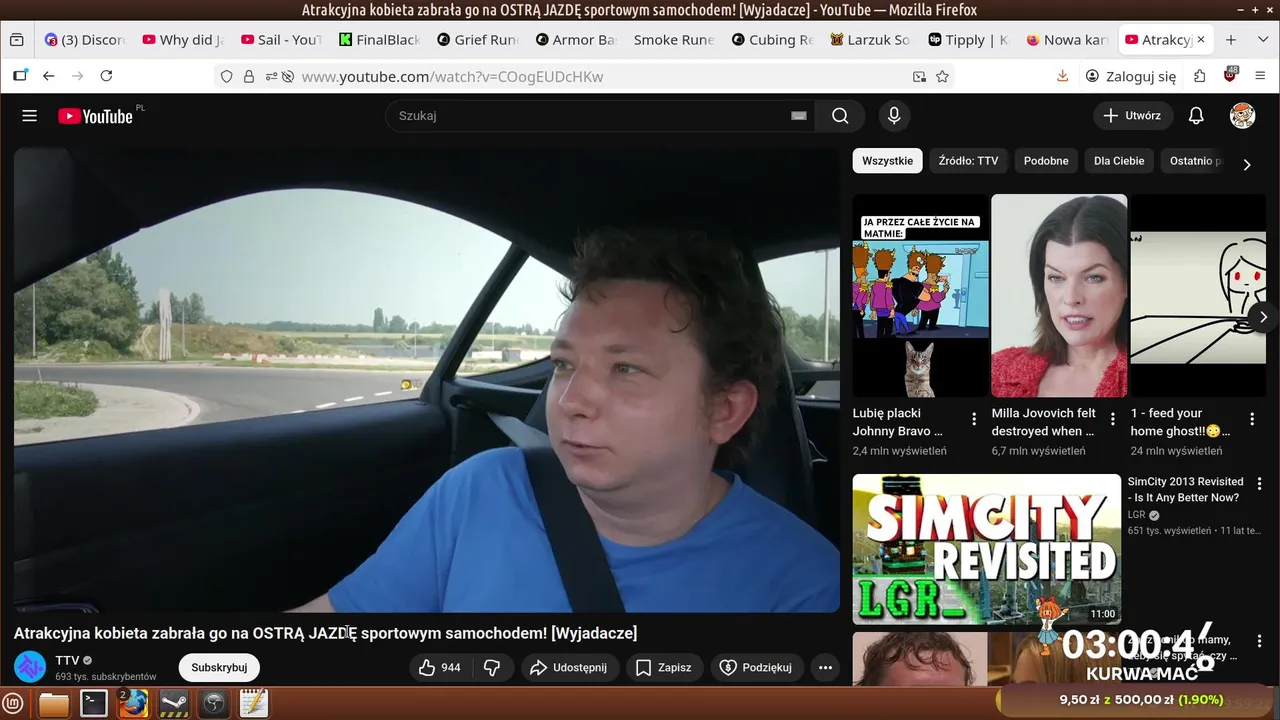Open the YouTube hamburger guide menu

[29, 116]
